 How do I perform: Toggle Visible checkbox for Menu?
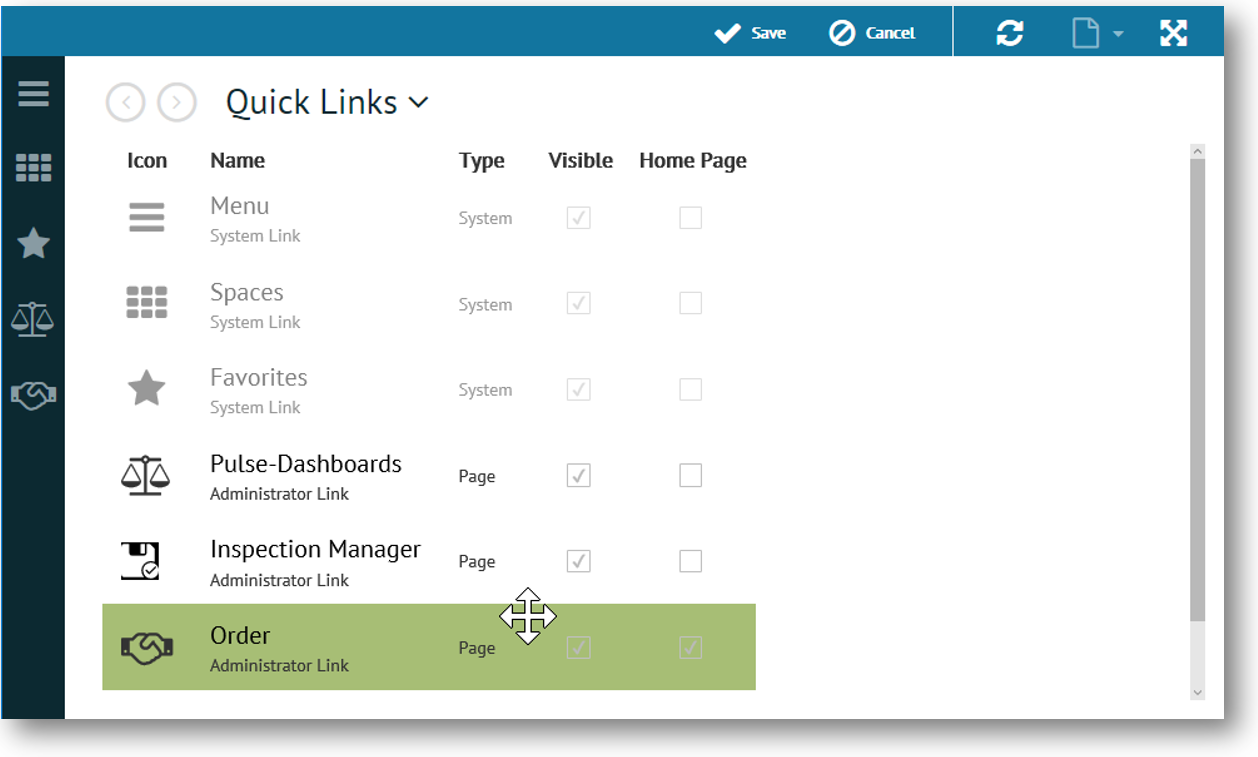point(578,217)
